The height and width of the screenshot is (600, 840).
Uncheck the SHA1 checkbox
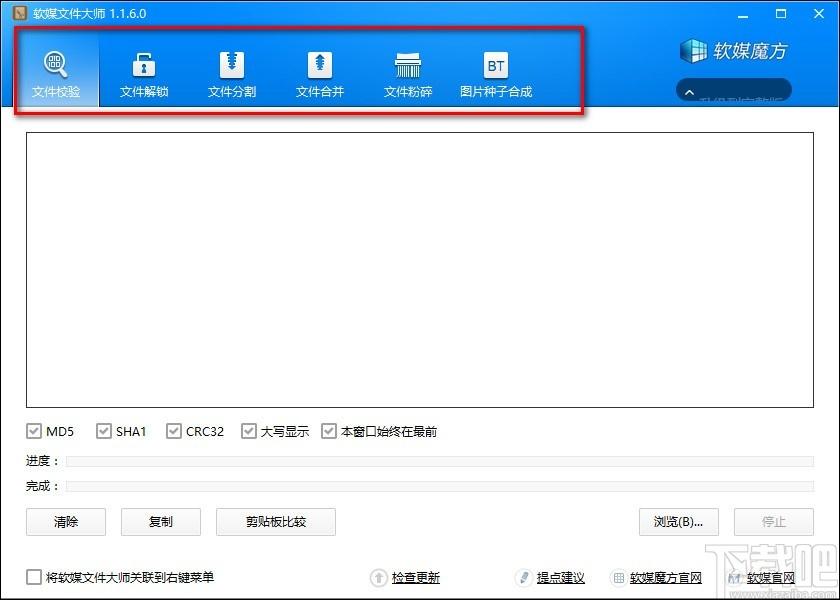tap(103, 431)
